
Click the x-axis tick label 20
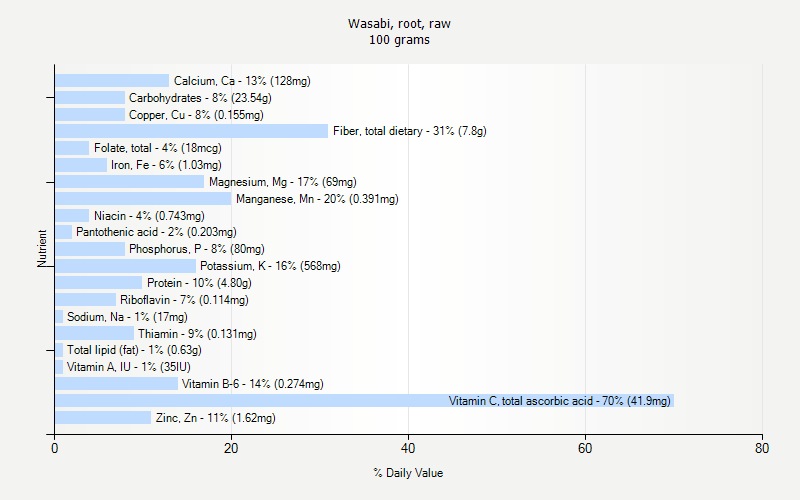click(231, 448)
